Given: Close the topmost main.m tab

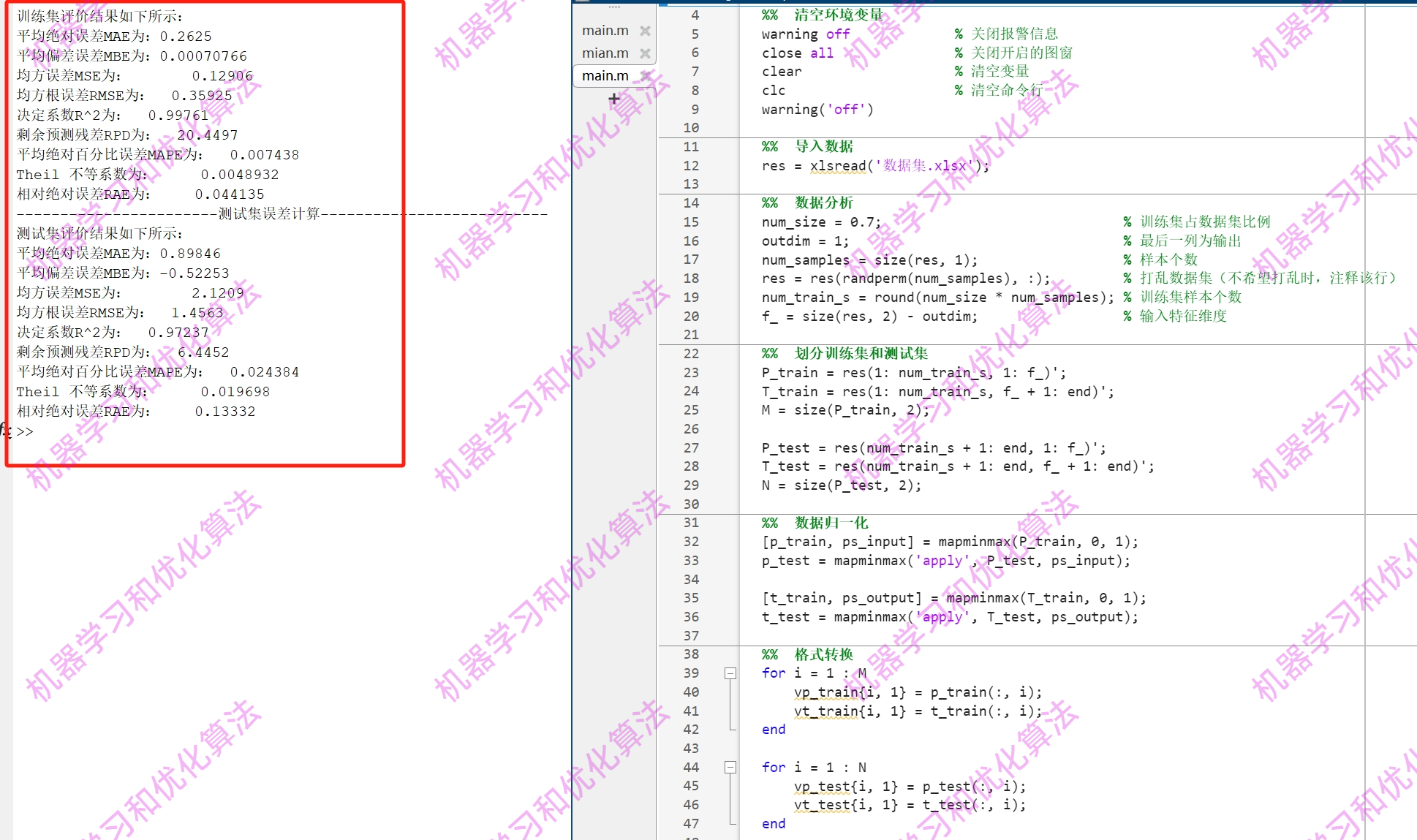Looking at the screenshot, I should click(645, 31).
